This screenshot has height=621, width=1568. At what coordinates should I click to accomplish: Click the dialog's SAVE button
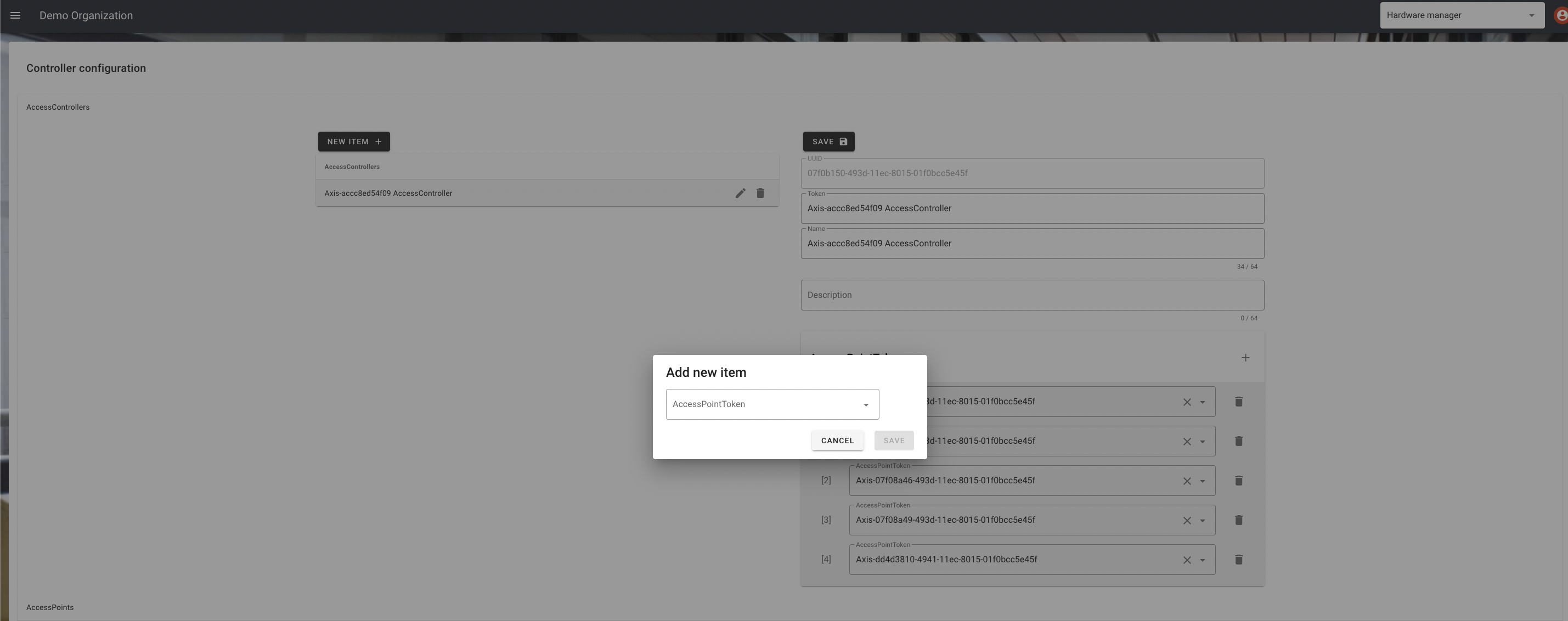[894, 441]
